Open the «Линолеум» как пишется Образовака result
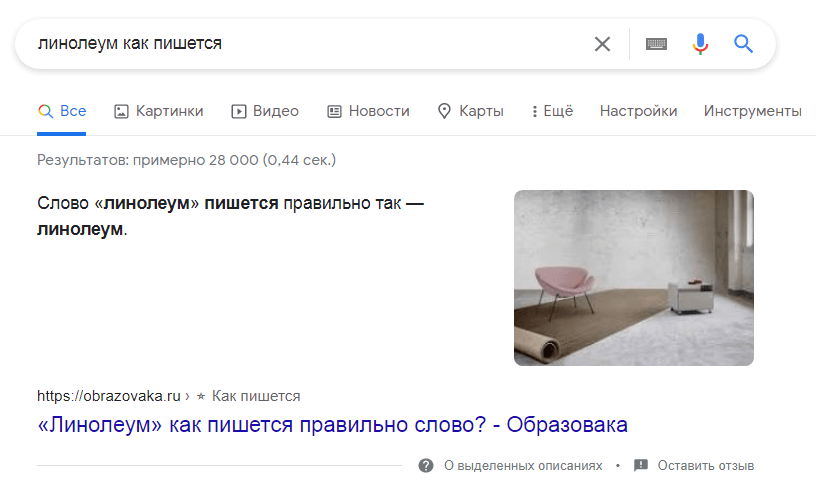Image resolution: width=816 pixels, height=494 pixels. (x=332, y=425)
